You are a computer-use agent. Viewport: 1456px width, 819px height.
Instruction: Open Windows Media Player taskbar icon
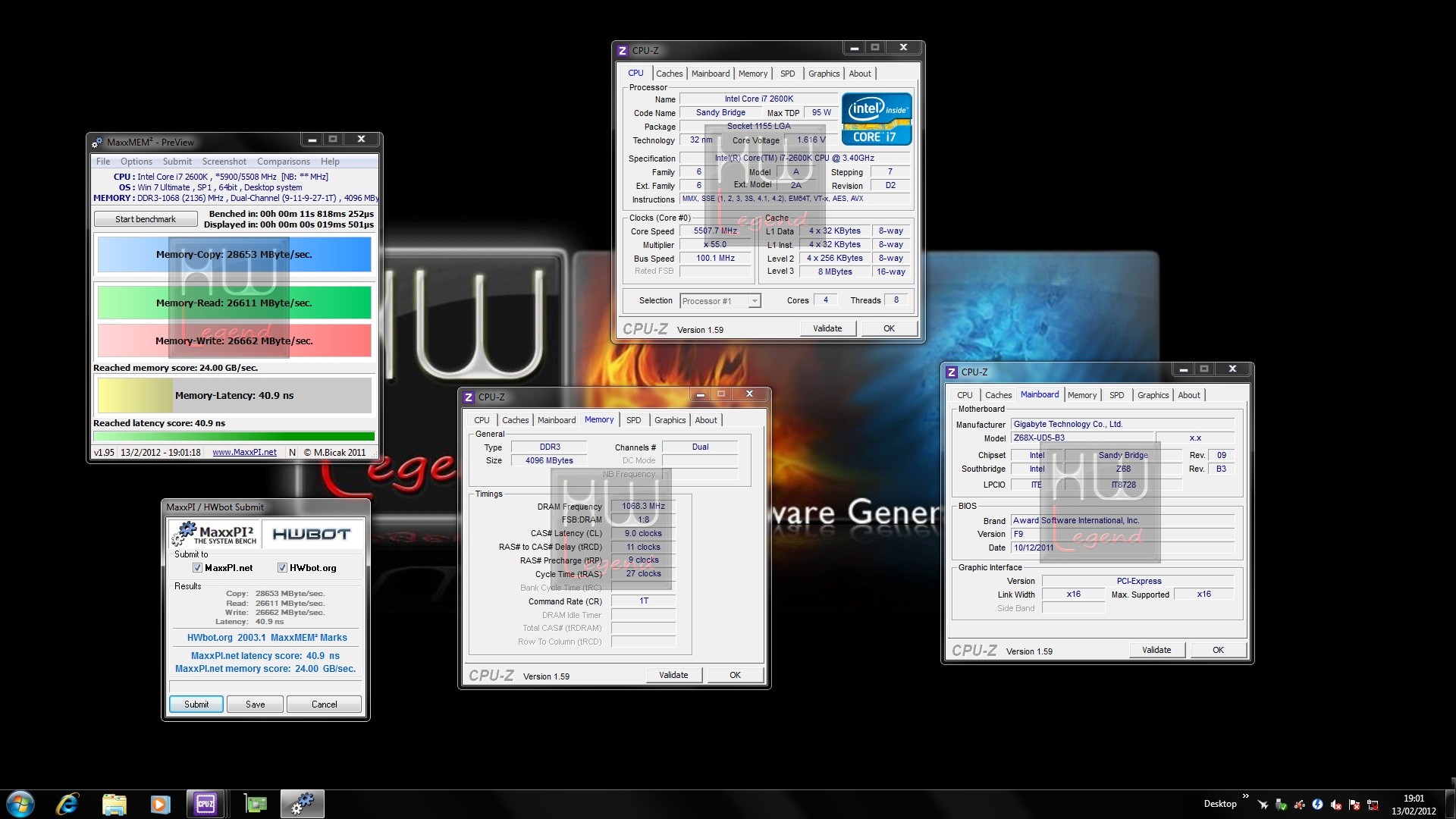pyautogui.click(x=160, y=804)
